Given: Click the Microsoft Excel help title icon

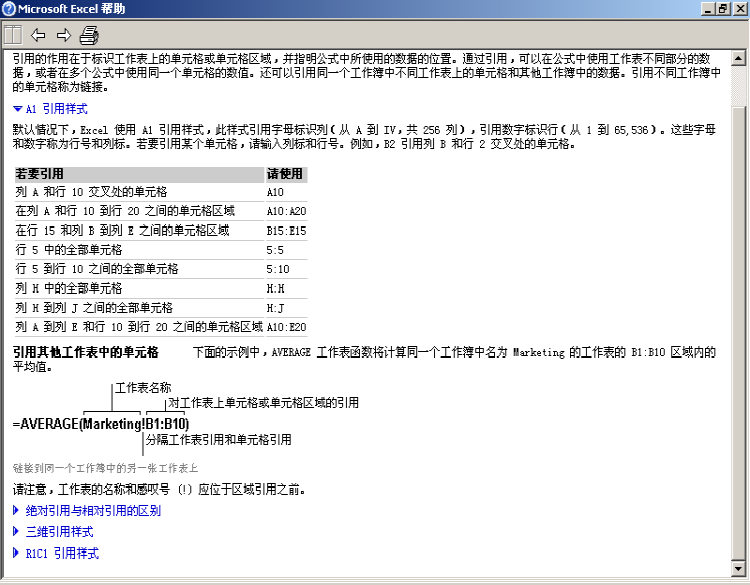Looking at the screenshot, I should (x=9, y=9).
